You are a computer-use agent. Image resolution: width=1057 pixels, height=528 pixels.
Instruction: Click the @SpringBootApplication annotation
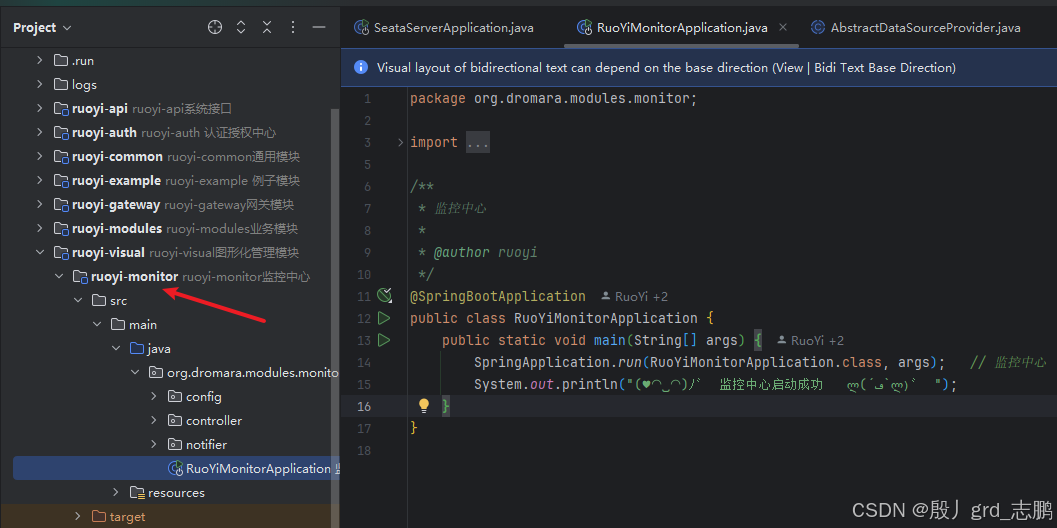coord(497,296)
